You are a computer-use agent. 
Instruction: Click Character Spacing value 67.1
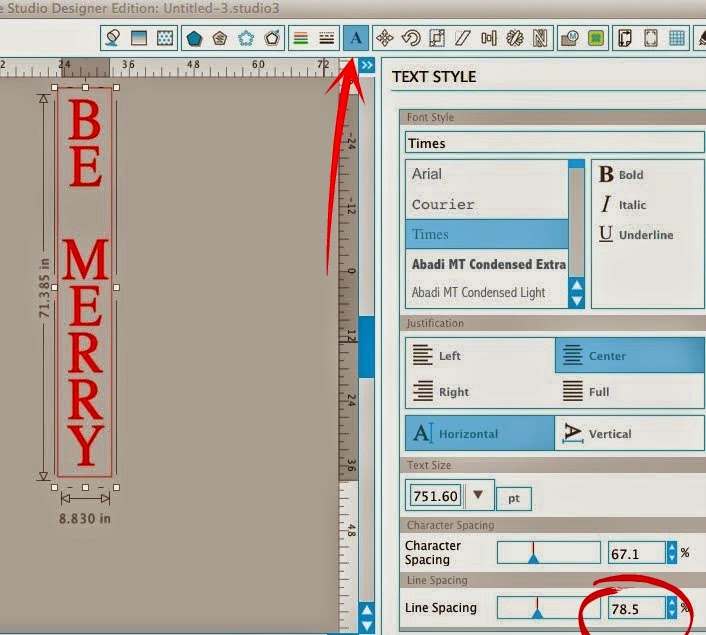pos(636,553)
